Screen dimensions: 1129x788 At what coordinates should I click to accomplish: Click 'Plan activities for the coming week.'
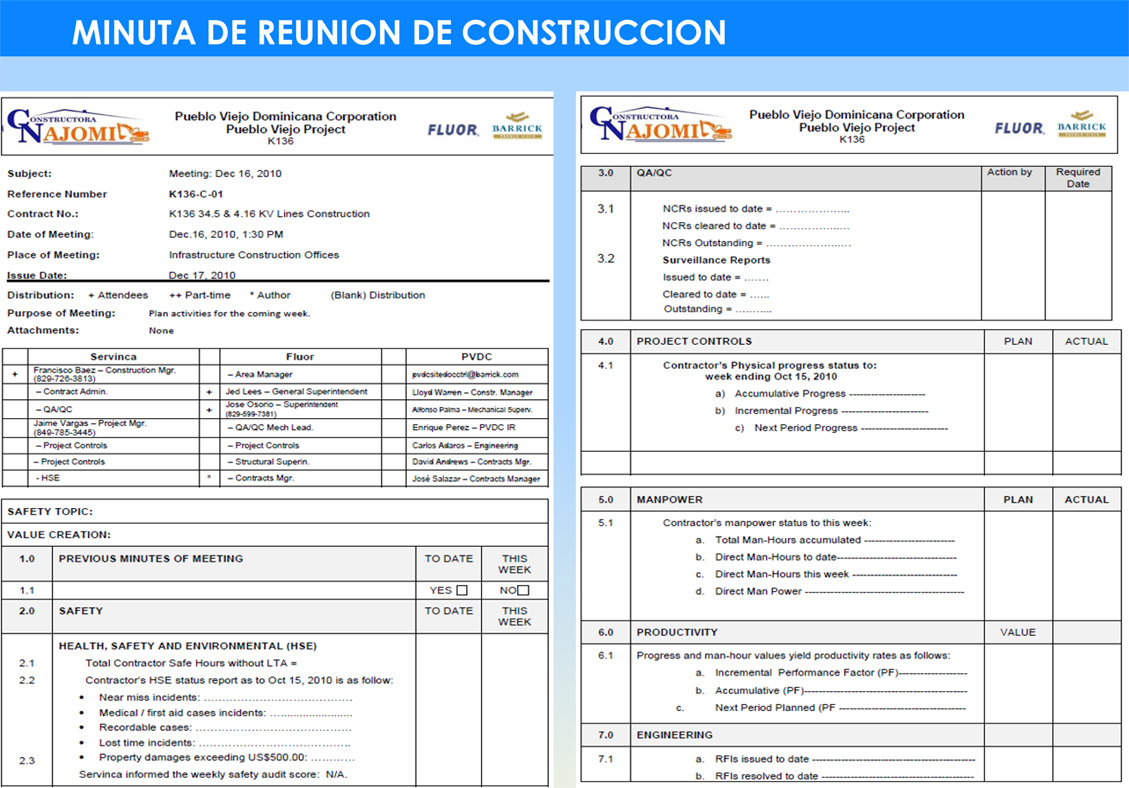click(230, 313)
